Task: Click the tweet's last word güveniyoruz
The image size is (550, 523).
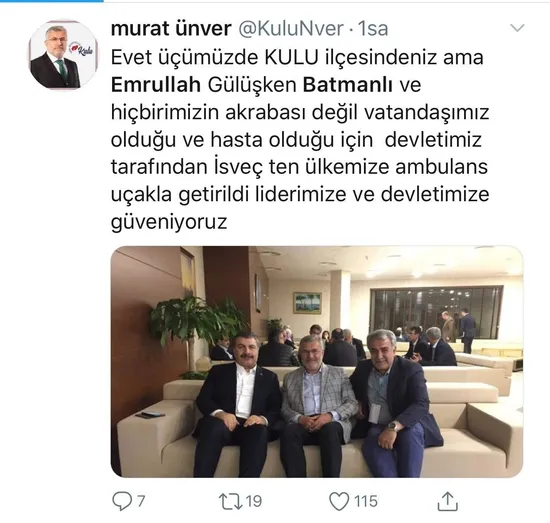Action: [x=169, y=222]
